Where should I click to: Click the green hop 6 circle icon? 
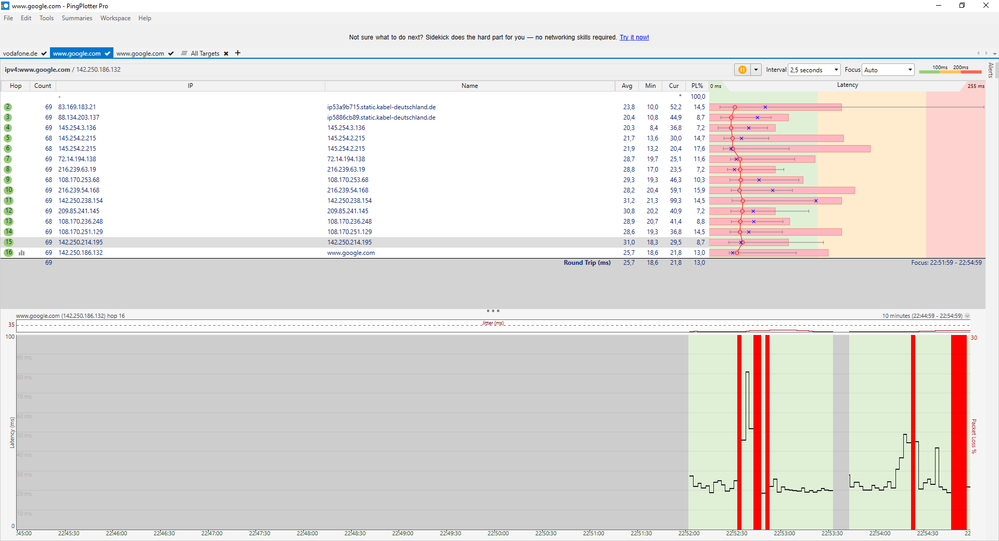coord(8,148)
